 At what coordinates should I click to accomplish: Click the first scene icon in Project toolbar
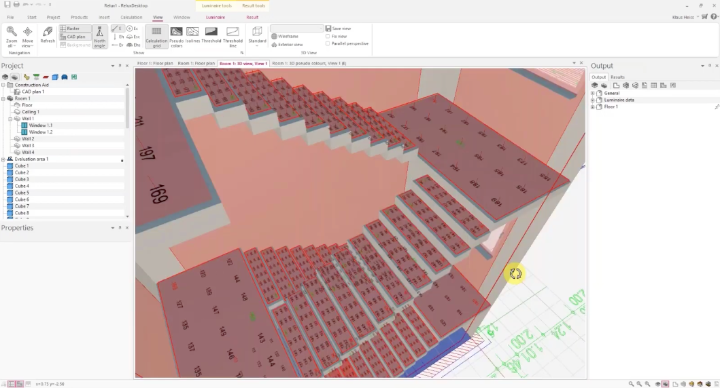click(5, 77)
